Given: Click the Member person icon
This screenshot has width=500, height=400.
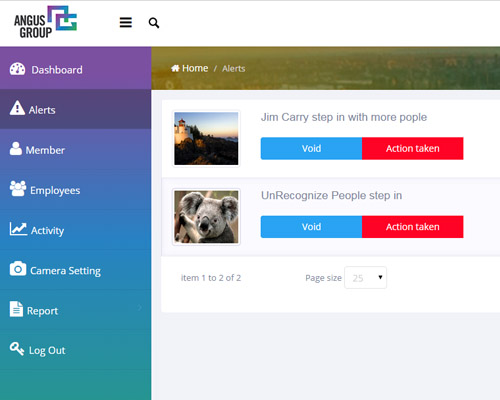Looking at the screenshot, I should 16,149.
